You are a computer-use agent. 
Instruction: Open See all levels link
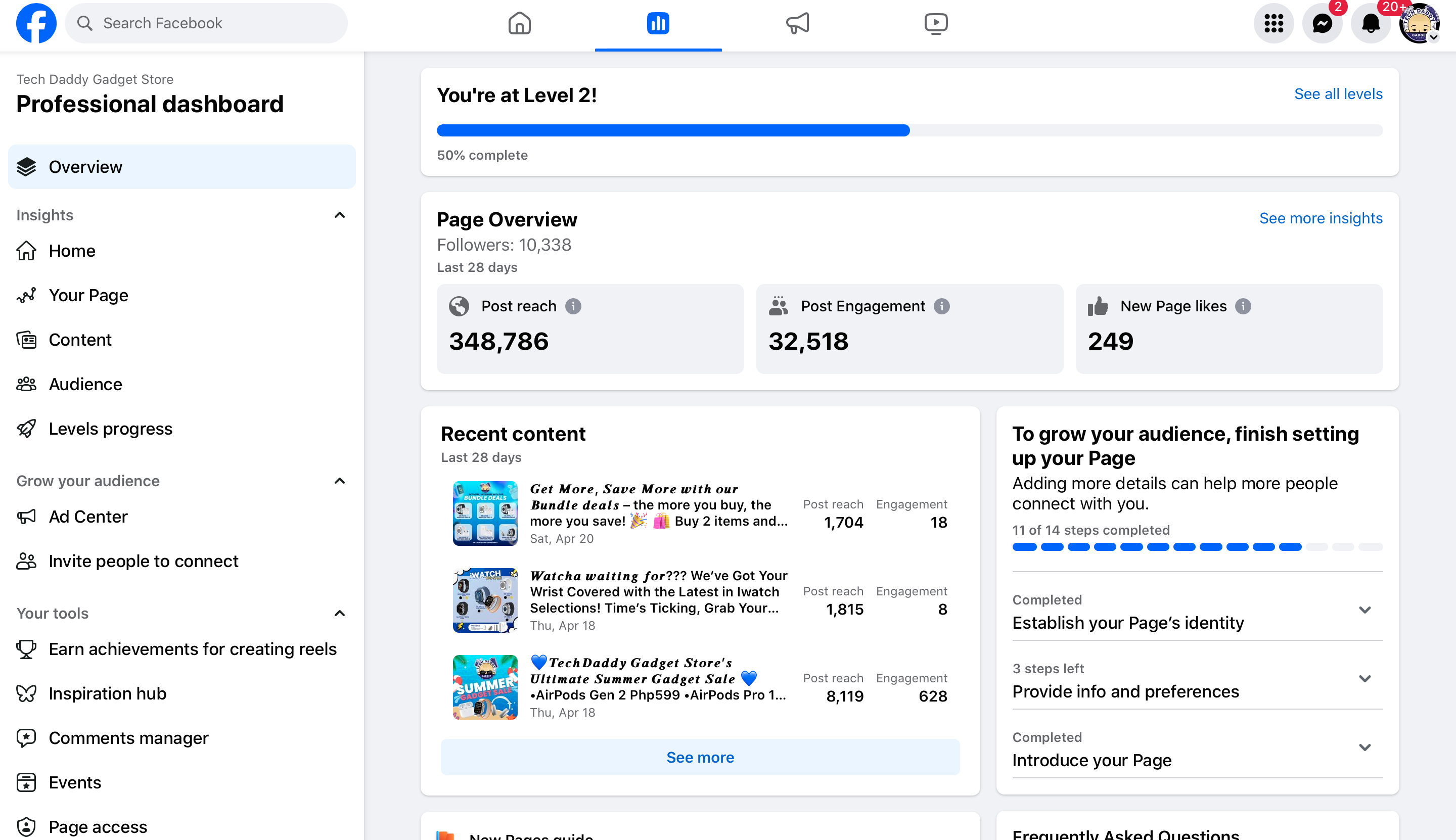click(1338, 94)
